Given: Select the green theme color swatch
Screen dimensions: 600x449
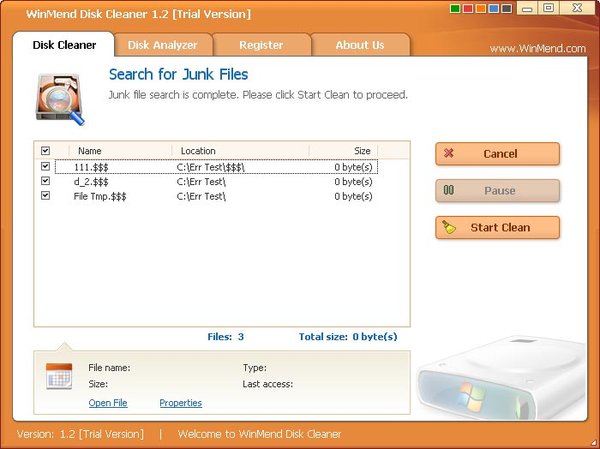Looking at the screenshot, I should point(457,9).
